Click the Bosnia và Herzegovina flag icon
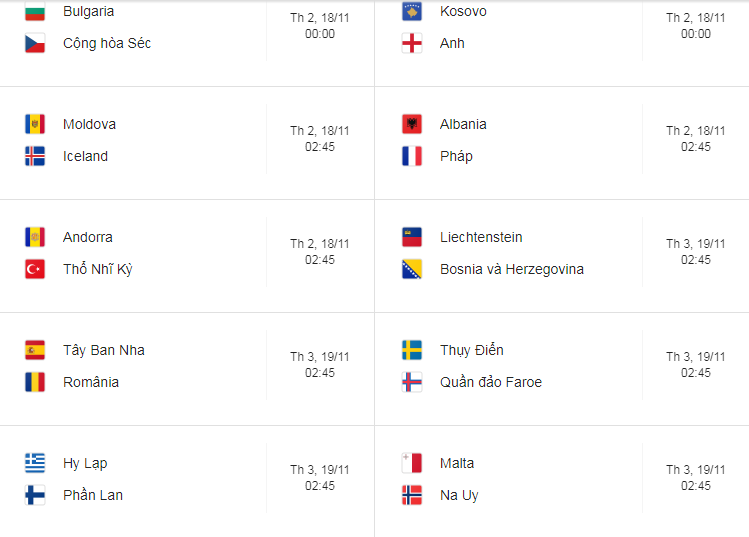 (412, 269)
